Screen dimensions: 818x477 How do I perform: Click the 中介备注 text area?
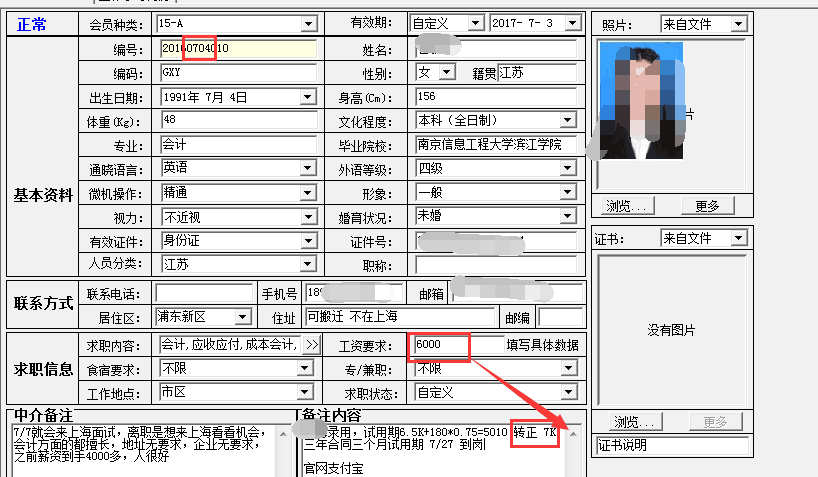click(143, 450)
